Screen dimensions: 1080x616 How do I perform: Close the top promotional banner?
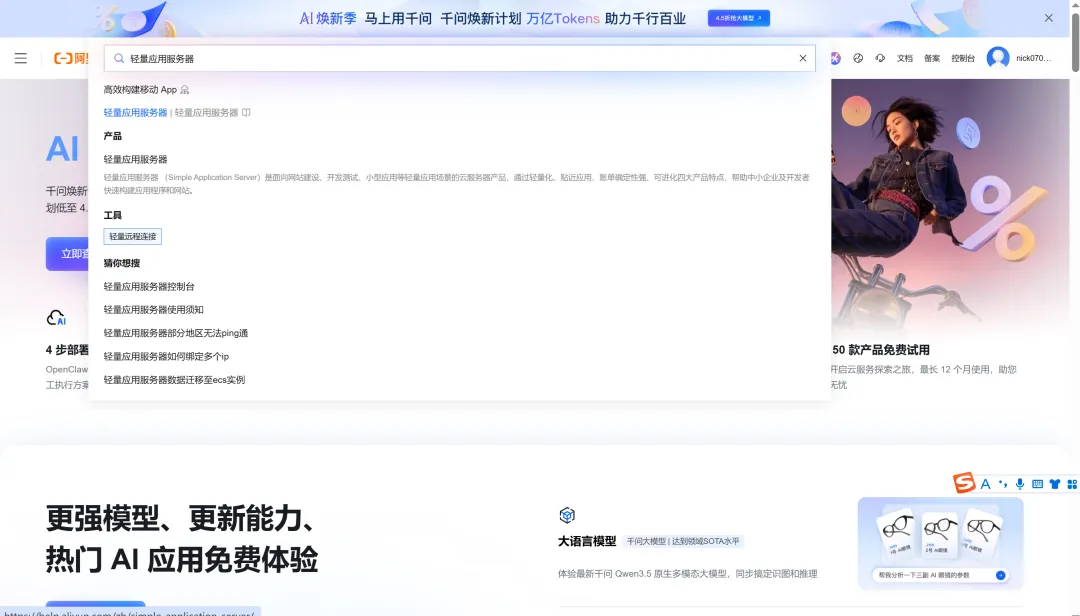(1048, 18)
